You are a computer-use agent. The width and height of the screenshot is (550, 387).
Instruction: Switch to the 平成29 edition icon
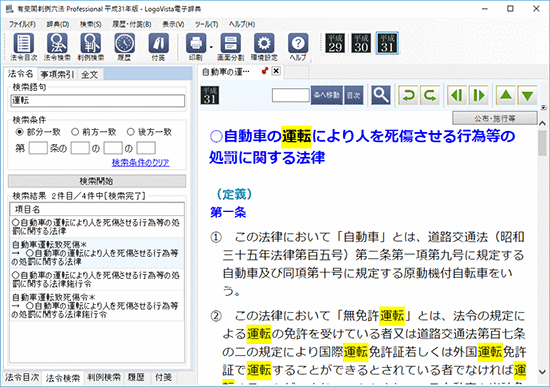(x=335, y=43)
